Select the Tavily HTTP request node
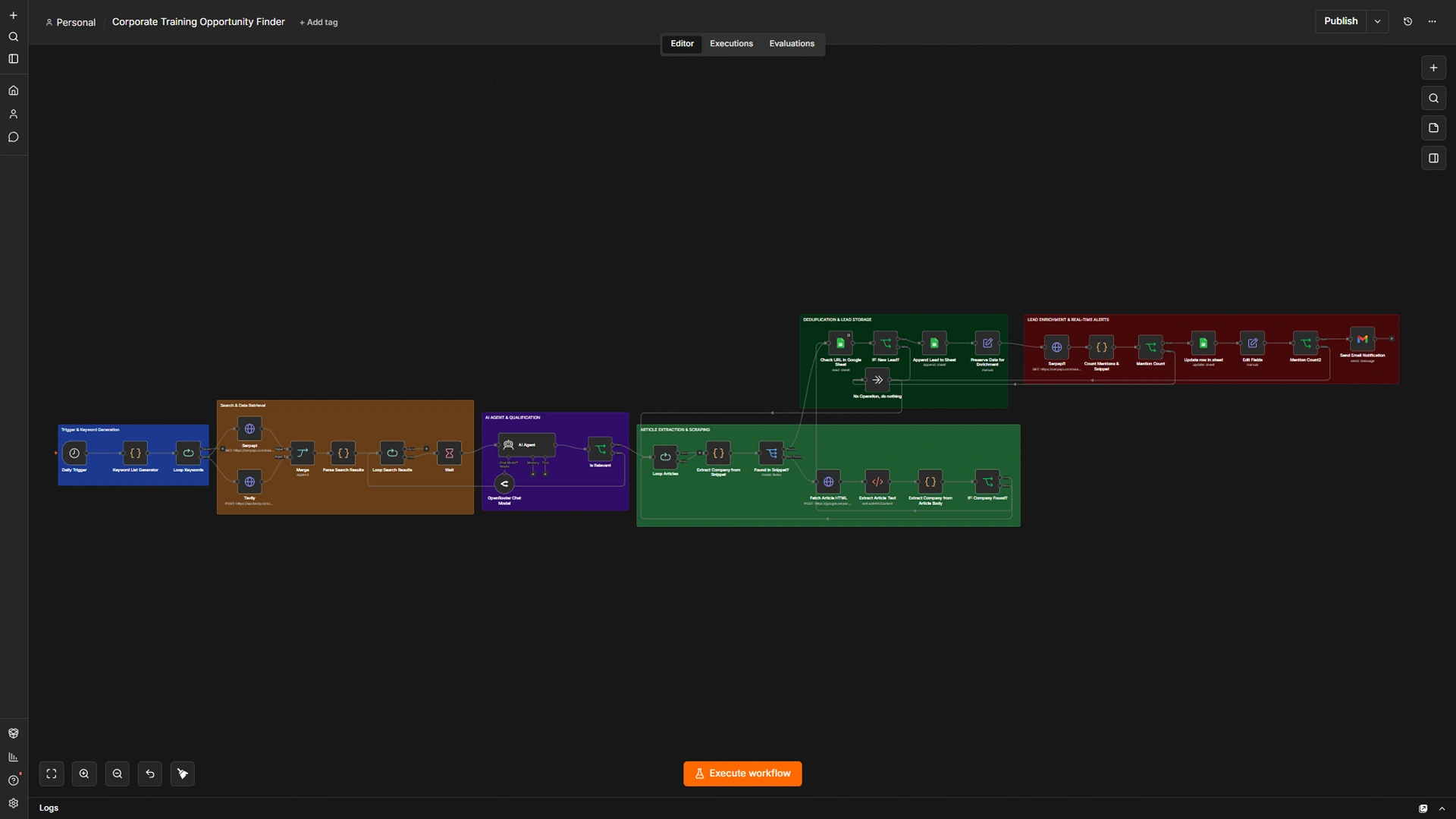Viewport: 1456px width, 819px height. pyautogui.click(x=249, y=482)
